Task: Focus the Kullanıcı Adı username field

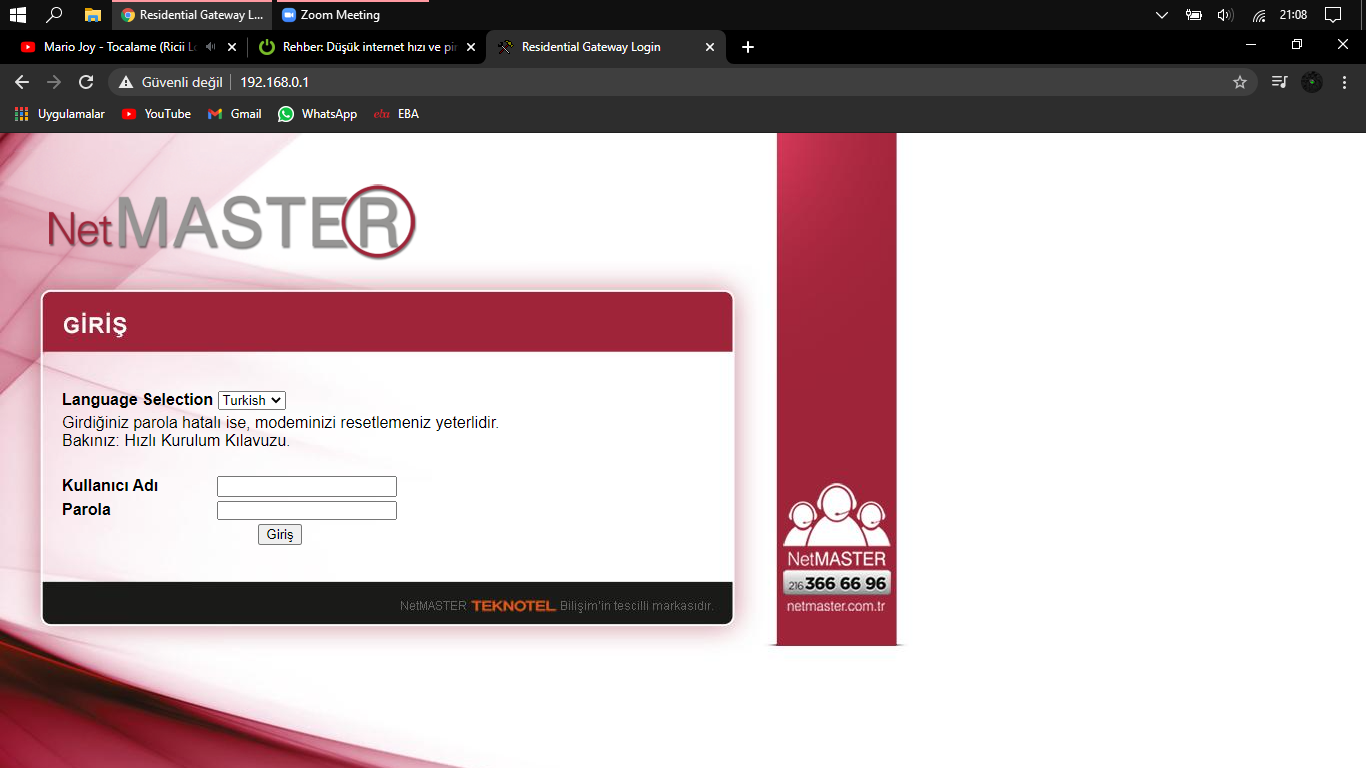Action: [x=307, y=486]
